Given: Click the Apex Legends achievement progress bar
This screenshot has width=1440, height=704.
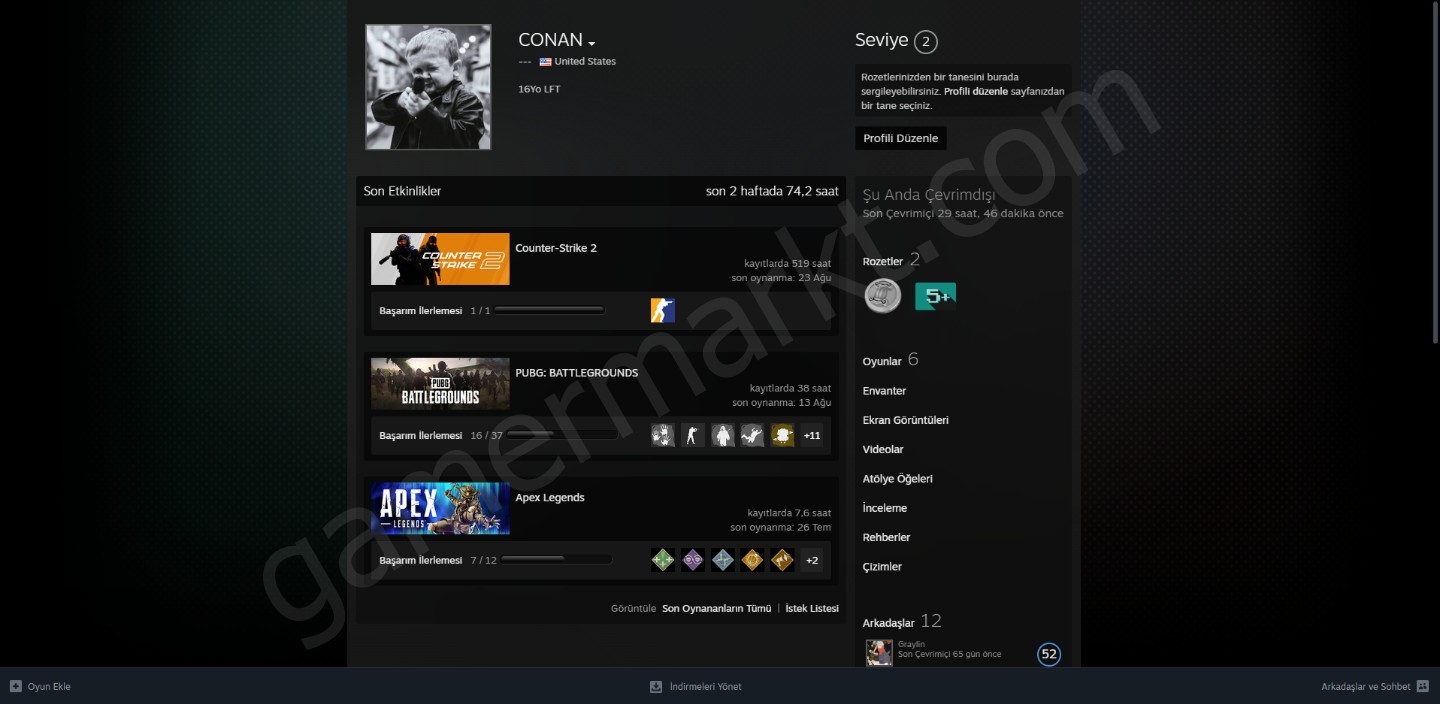Looking at the screenshot, I should click(557, 560).
